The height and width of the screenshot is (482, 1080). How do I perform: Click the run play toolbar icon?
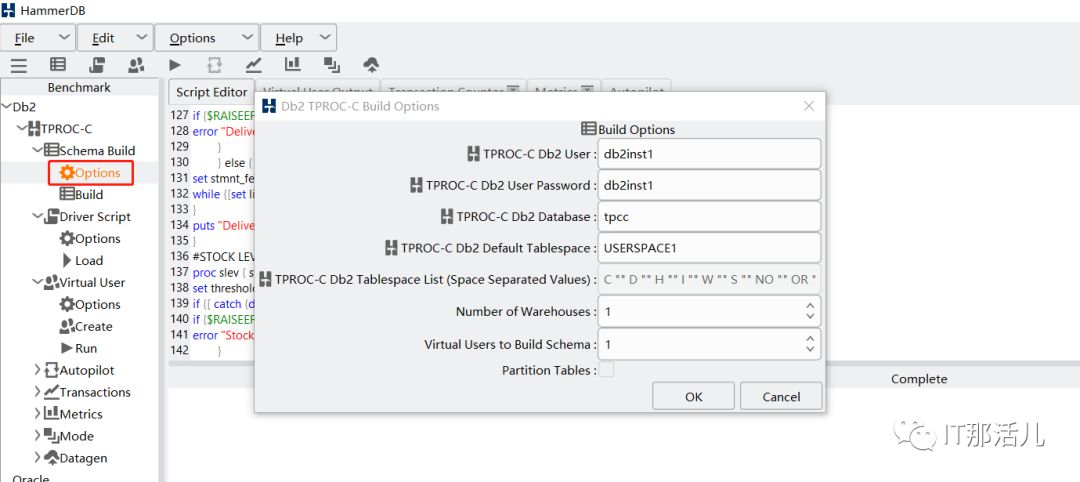176,65
